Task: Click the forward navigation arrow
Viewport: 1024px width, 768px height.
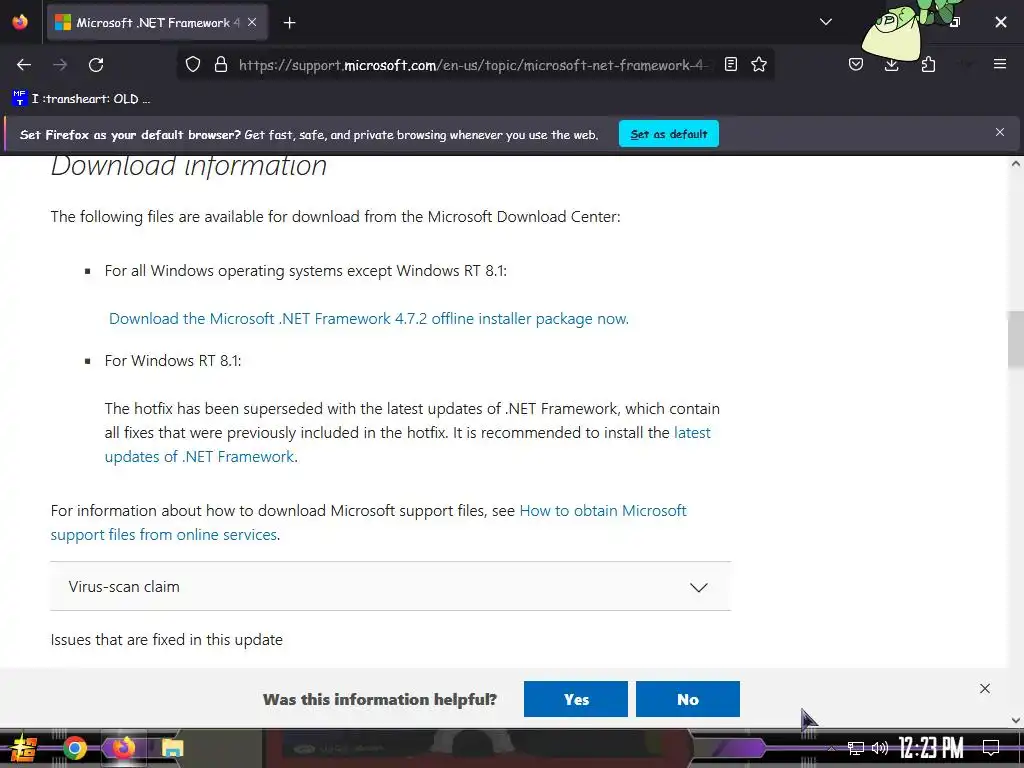Action: pyautogui.click(x=60, y=65)
